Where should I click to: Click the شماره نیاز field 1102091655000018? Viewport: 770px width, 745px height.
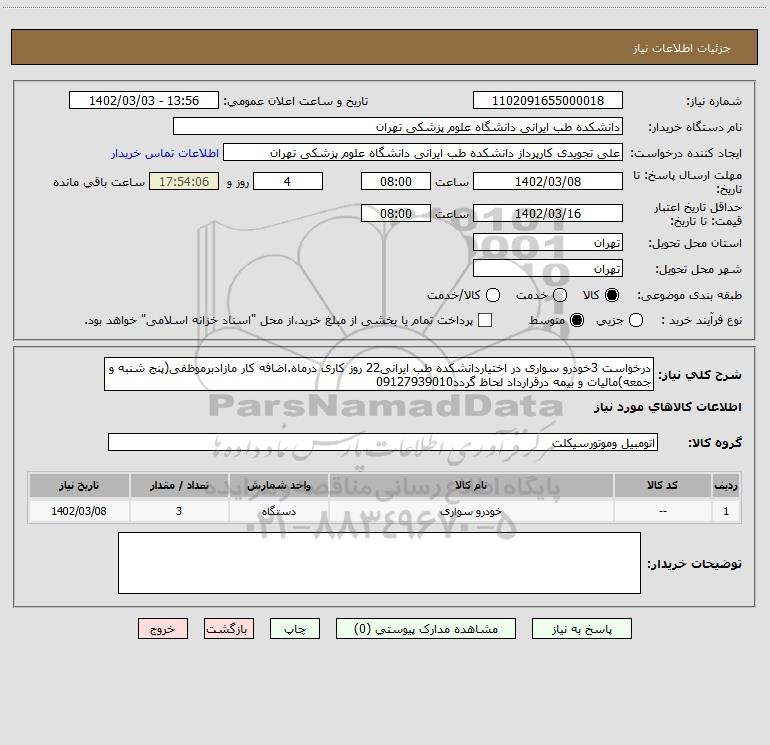548,101
